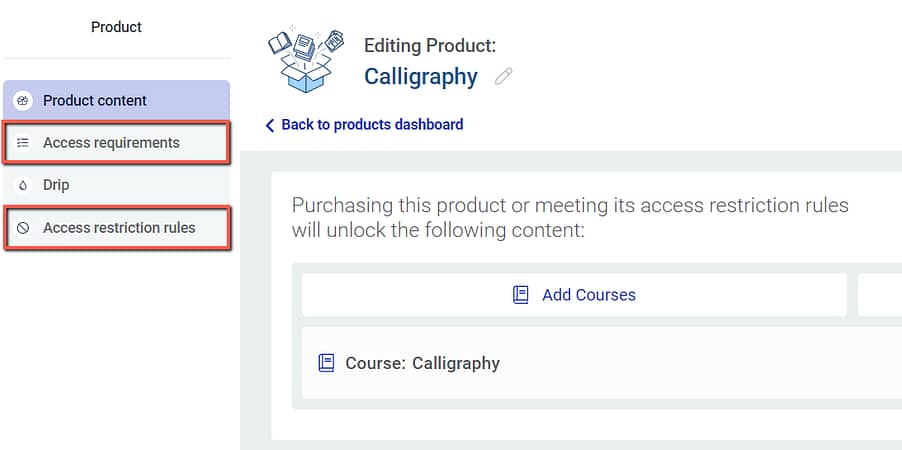
Task: Click the Calligraphy product title
Action: pos(421,76)
